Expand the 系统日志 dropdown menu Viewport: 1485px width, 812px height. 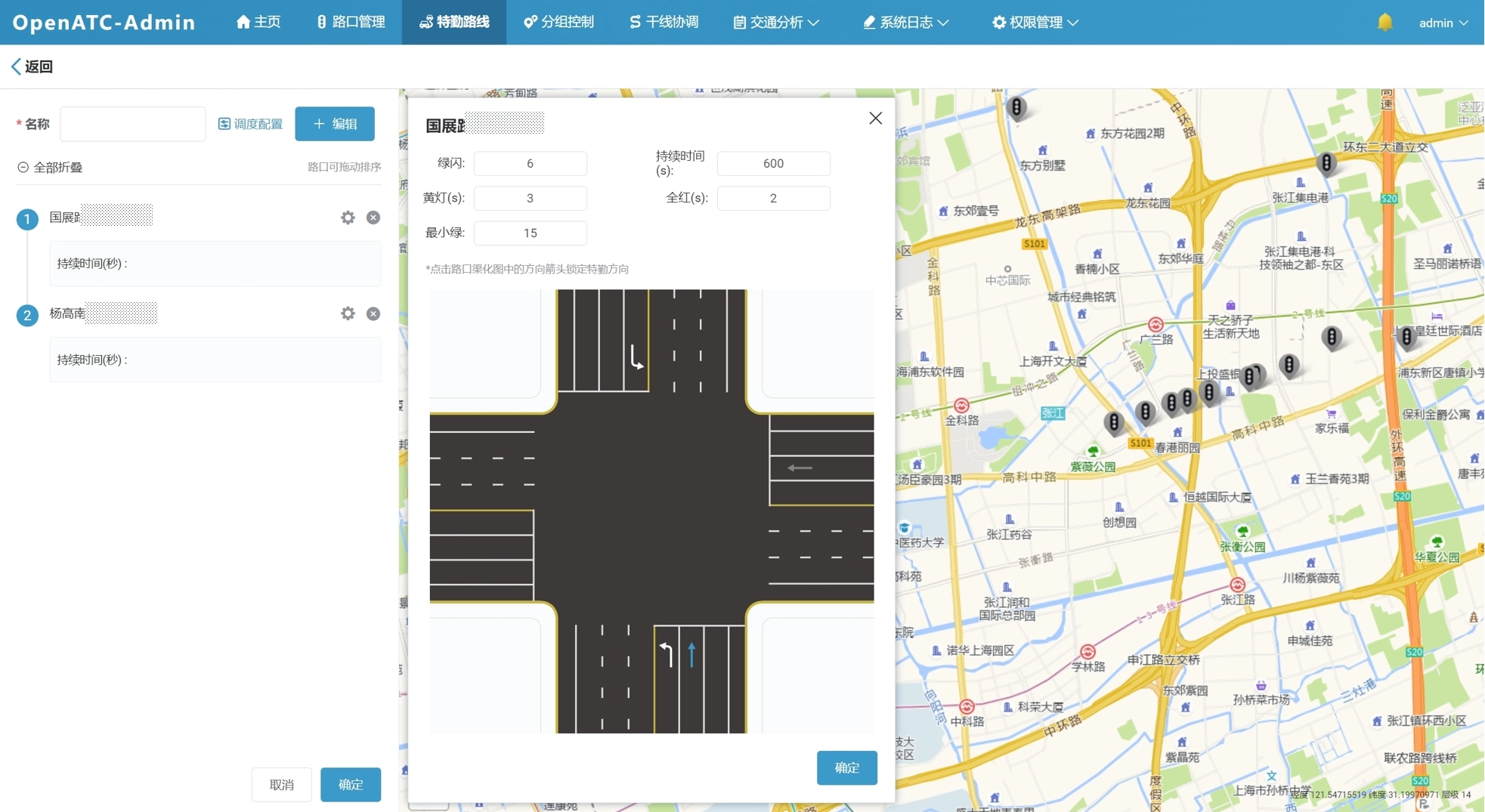pyautogui.click(x=905, y=23)
